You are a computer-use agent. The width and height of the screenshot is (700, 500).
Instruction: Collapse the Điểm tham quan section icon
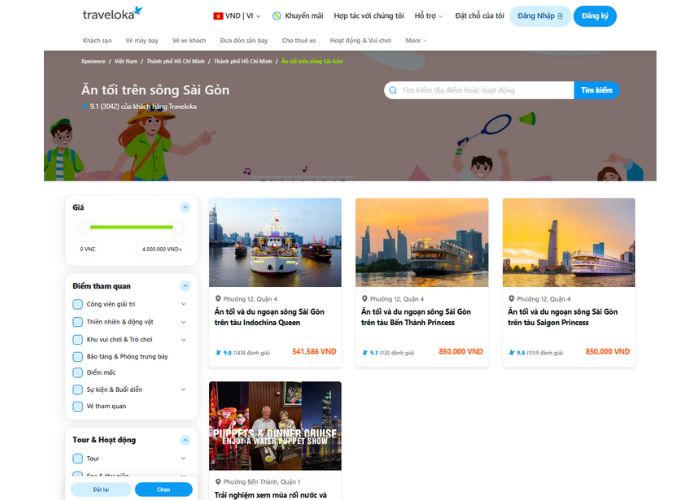click(185, 285)
